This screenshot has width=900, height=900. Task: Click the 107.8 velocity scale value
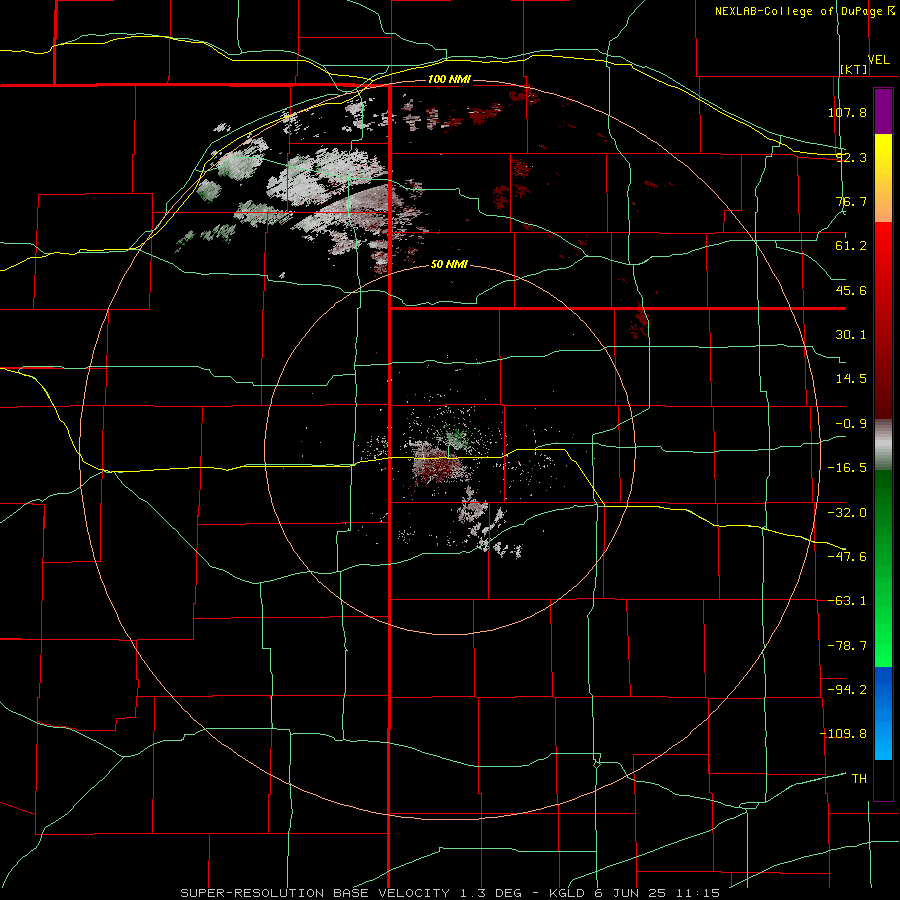(x=847, y=112)
